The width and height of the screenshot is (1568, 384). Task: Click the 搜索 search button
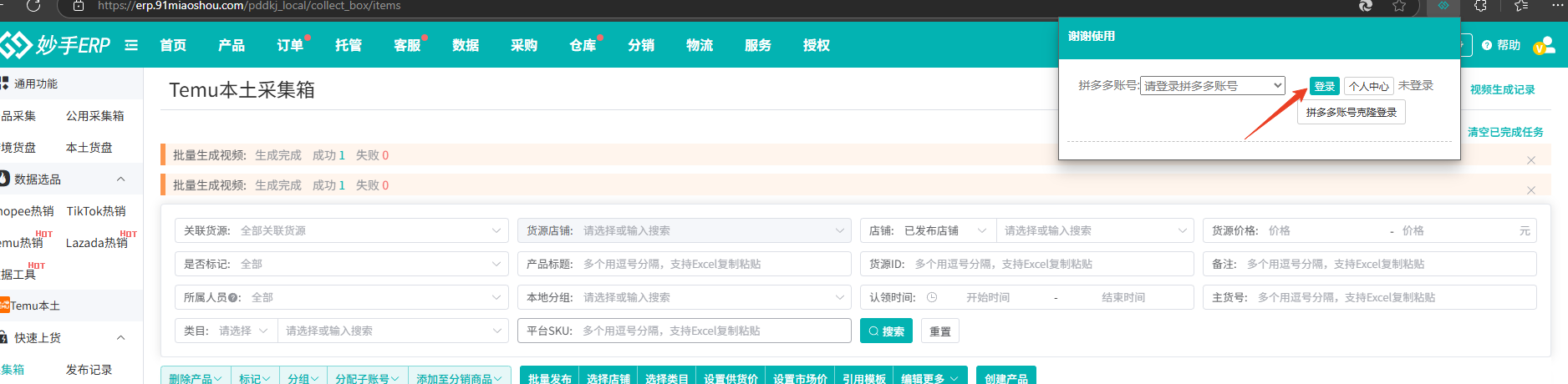coord(886,331)
